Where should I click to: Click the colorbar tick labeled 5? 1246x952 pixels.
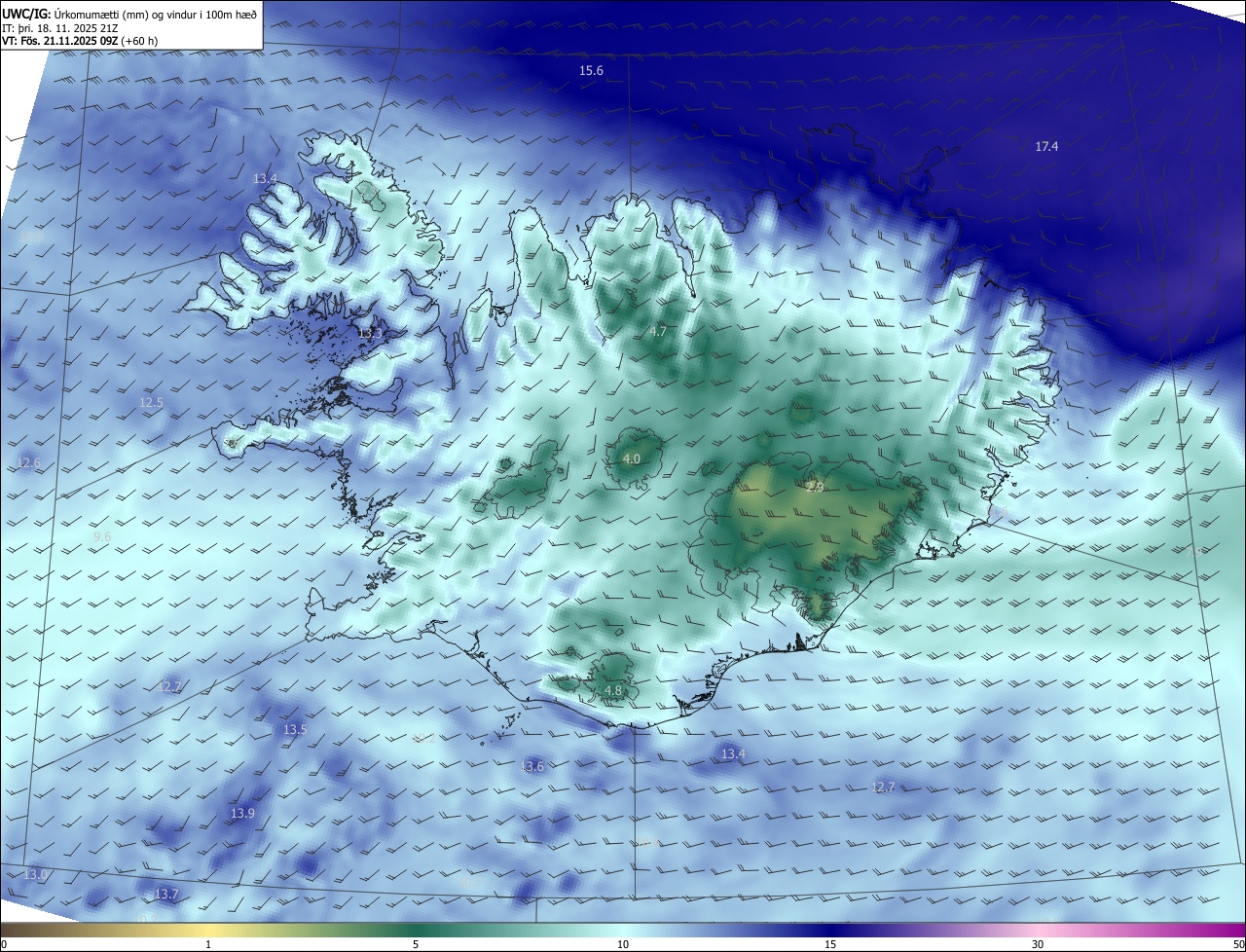click(416, 944)
